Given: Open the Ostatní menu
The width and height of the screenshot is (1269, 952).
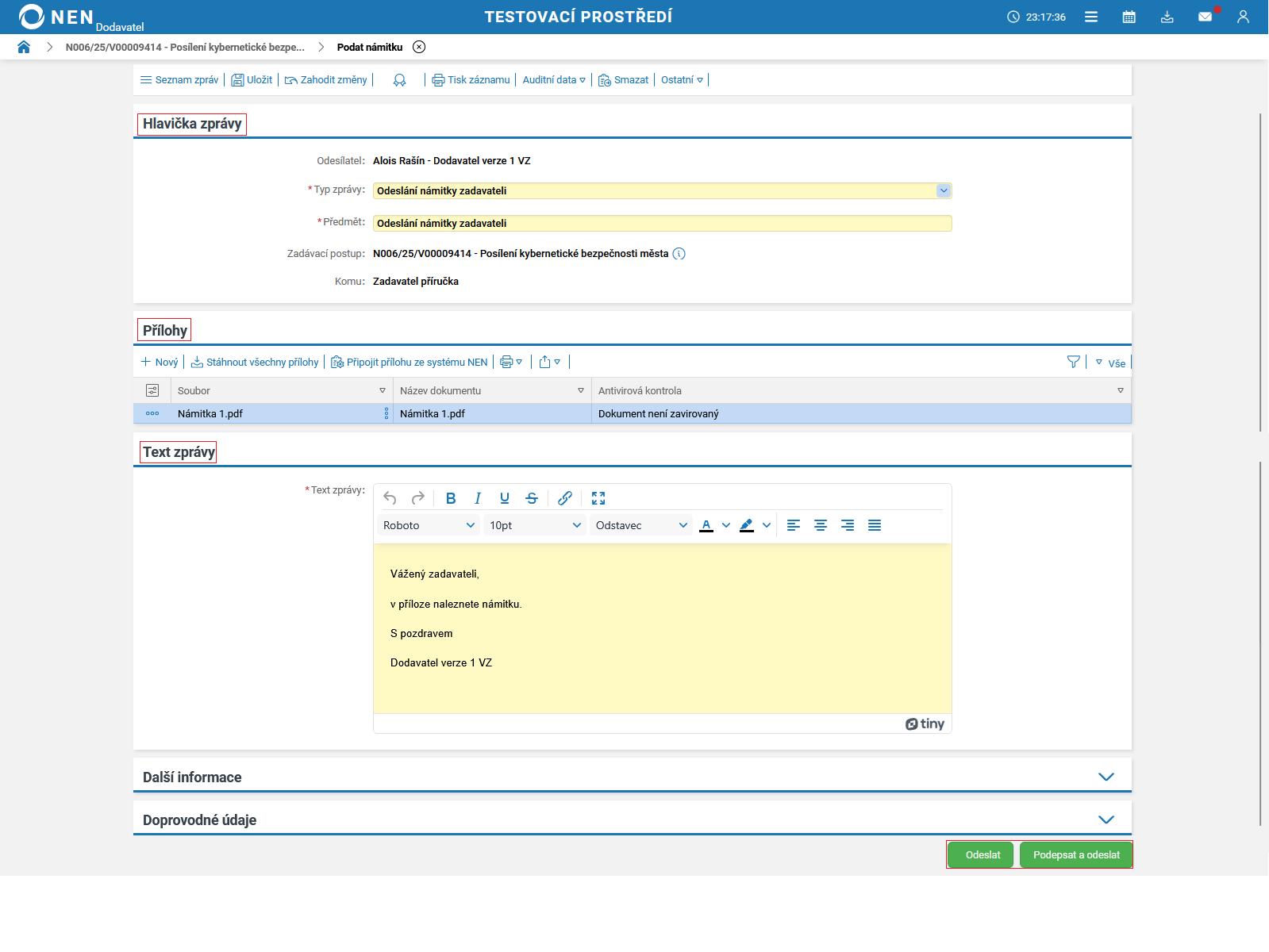Looking at the screenshot, I should coord(682,80).
